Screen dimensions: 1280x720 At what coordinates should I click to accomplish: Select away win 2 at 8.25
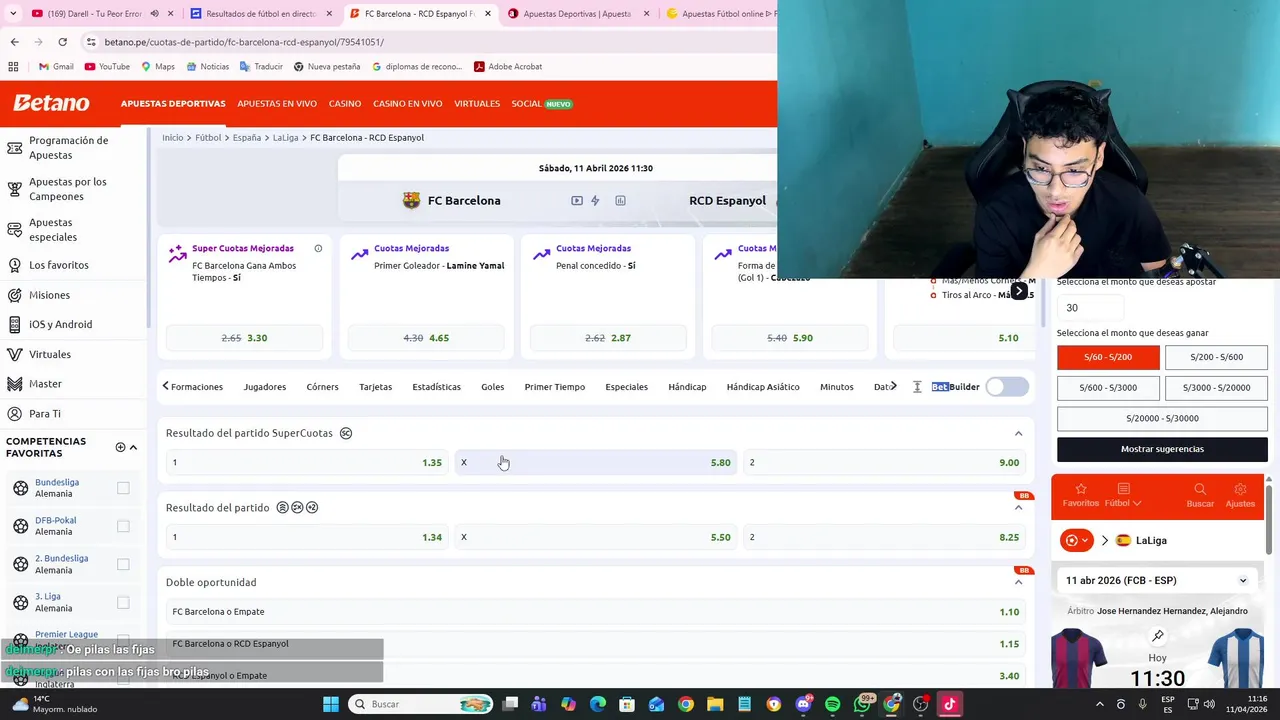[884, 537]
